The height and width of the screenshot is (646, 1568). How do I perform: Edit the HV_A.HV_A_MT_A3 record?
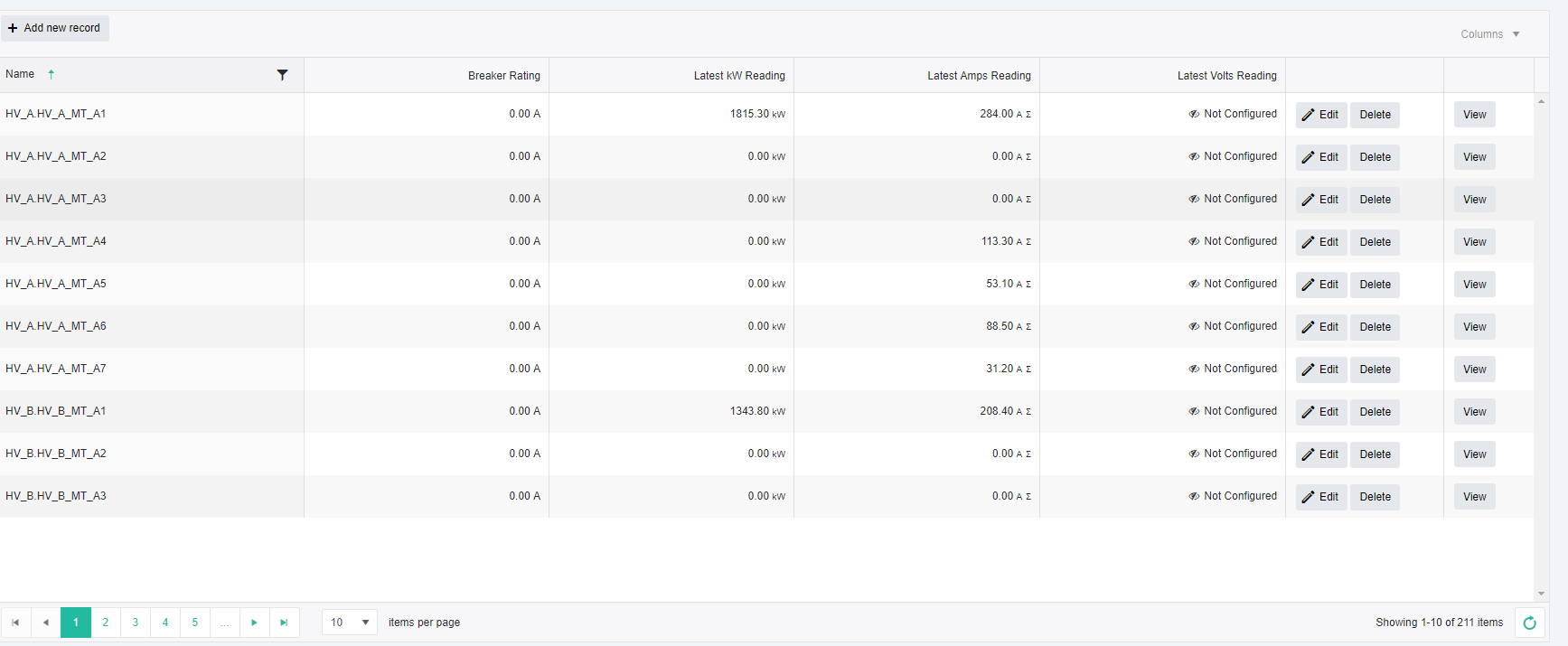coord(1320,200)
